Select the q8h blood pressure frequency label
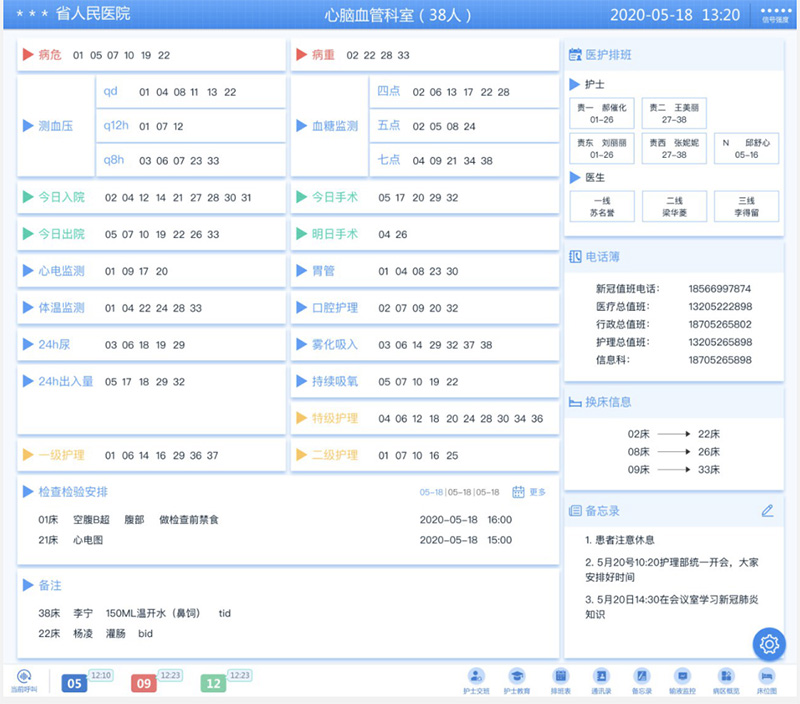800x704 pixels. click(x=113, y=160)
